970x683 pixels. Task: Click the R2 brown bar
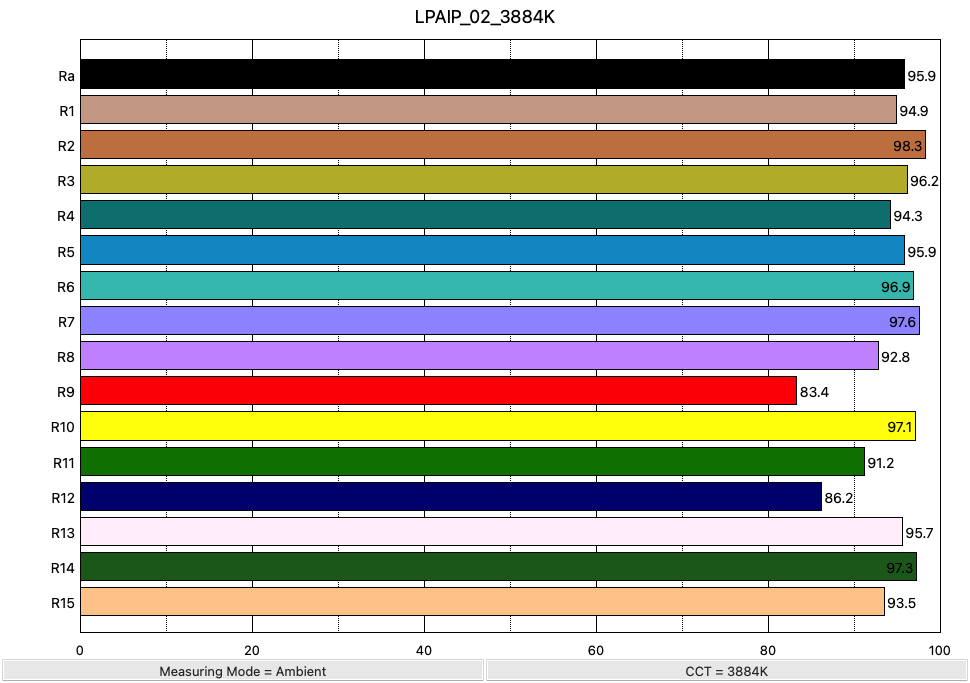tap(503, 145)
